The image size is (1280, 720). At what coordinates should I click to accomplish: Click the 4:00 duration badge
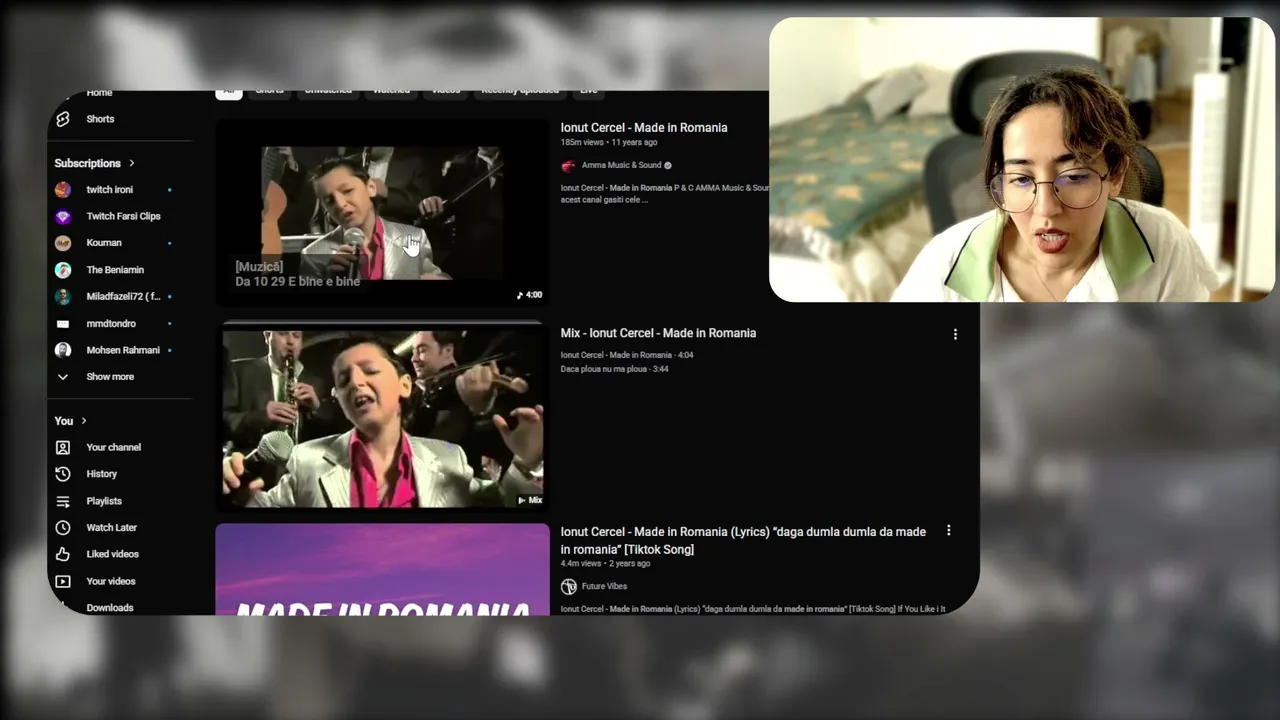pos(529,295)
